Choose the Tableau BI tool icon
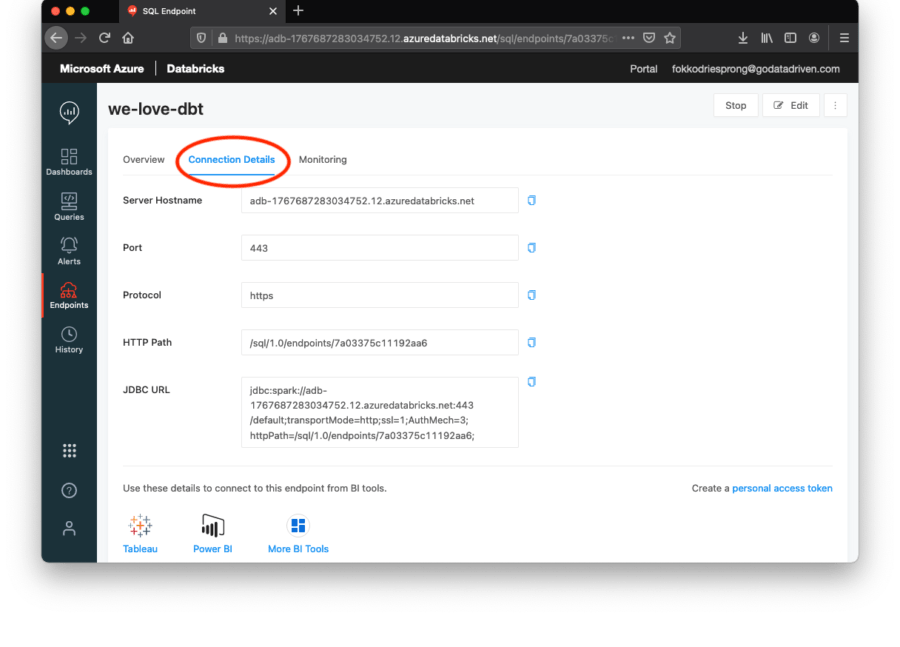Image resolution: width=900 pixels, height=647 pixels. [140, 525]
